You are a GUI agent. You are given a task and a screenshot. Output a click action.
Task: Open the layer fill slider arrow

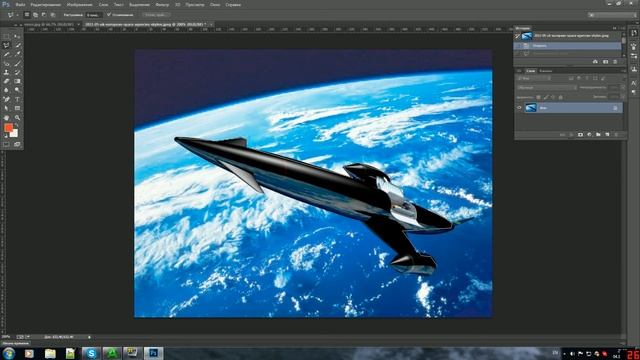[623, 97]
